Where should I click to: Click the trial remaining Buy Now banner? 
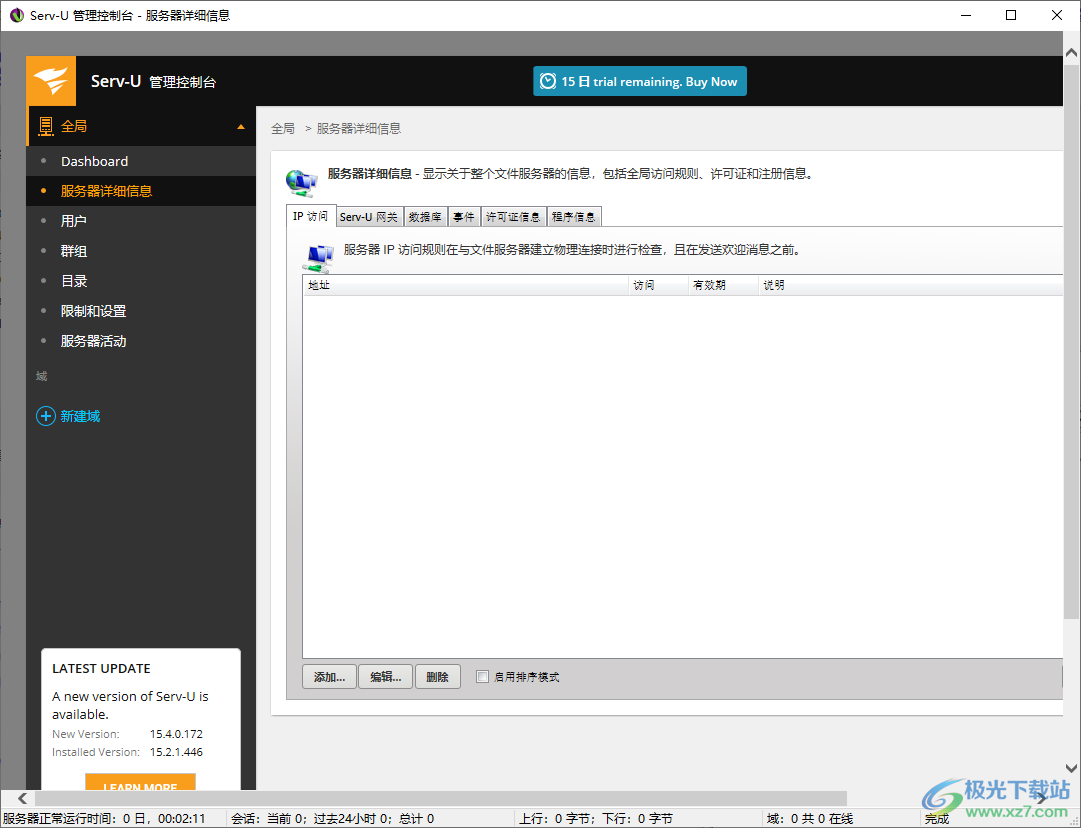coord(640,81)
